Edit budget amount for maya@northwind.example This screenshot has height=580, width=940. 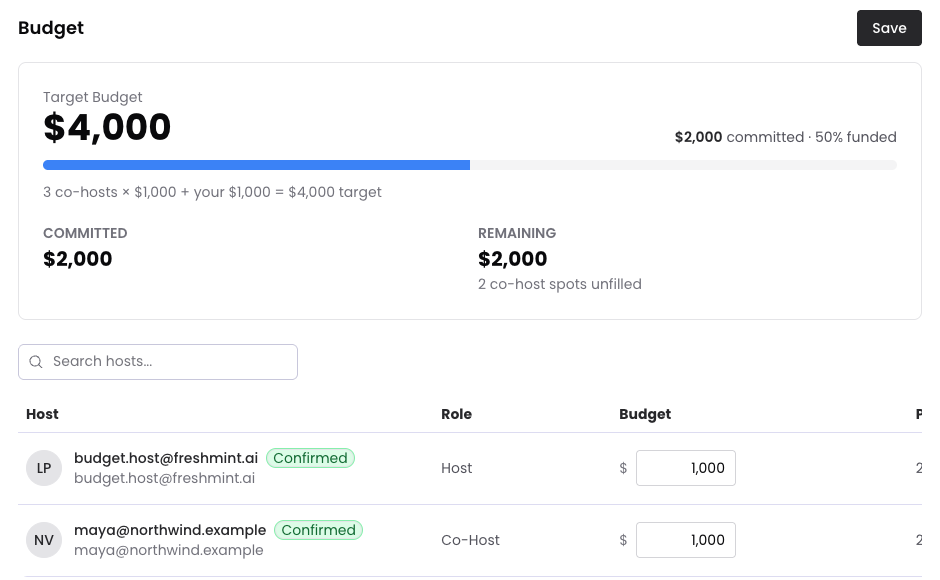686,540
